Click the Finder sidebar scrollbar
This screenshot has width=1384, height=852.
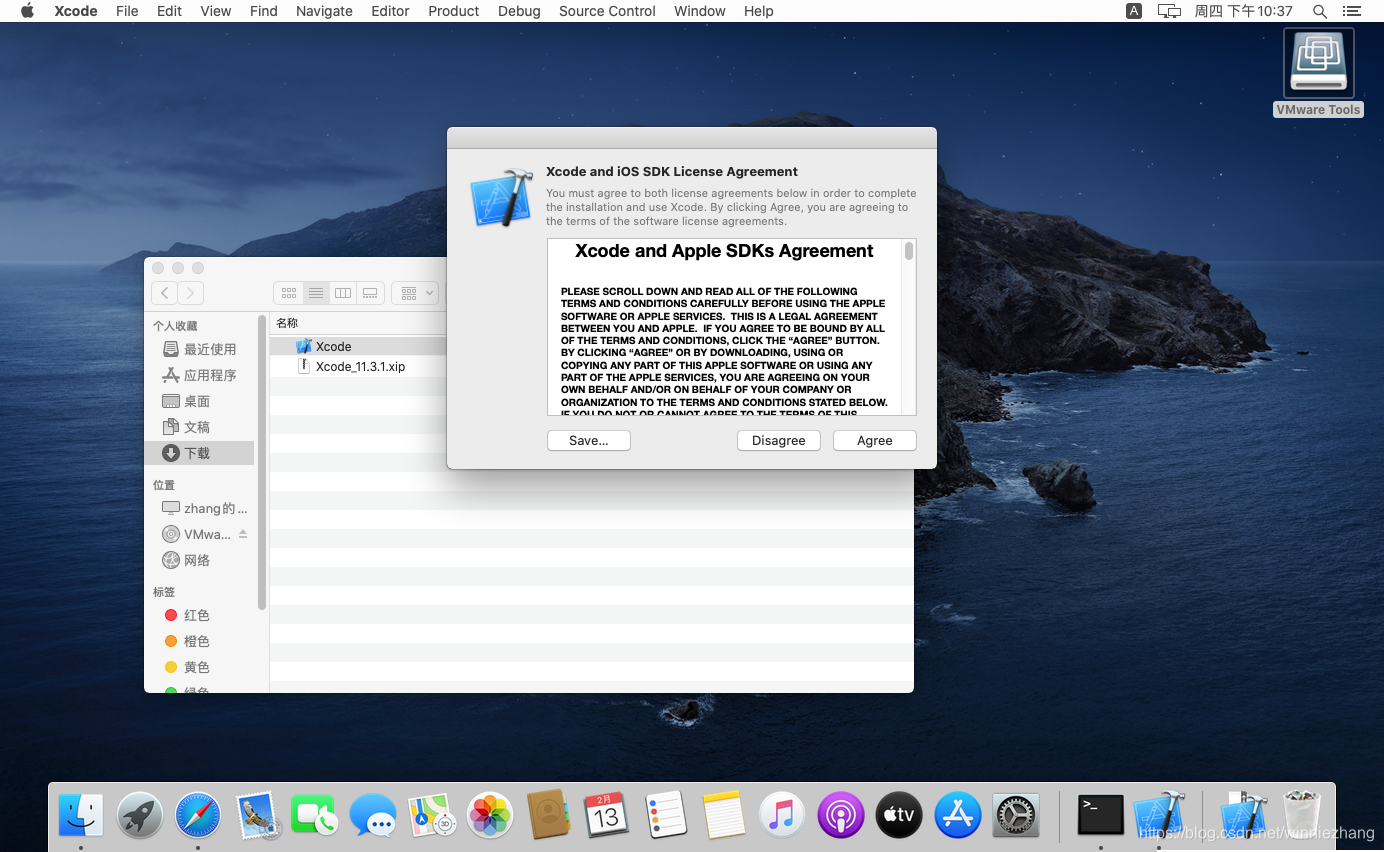(x=262, y=462)
